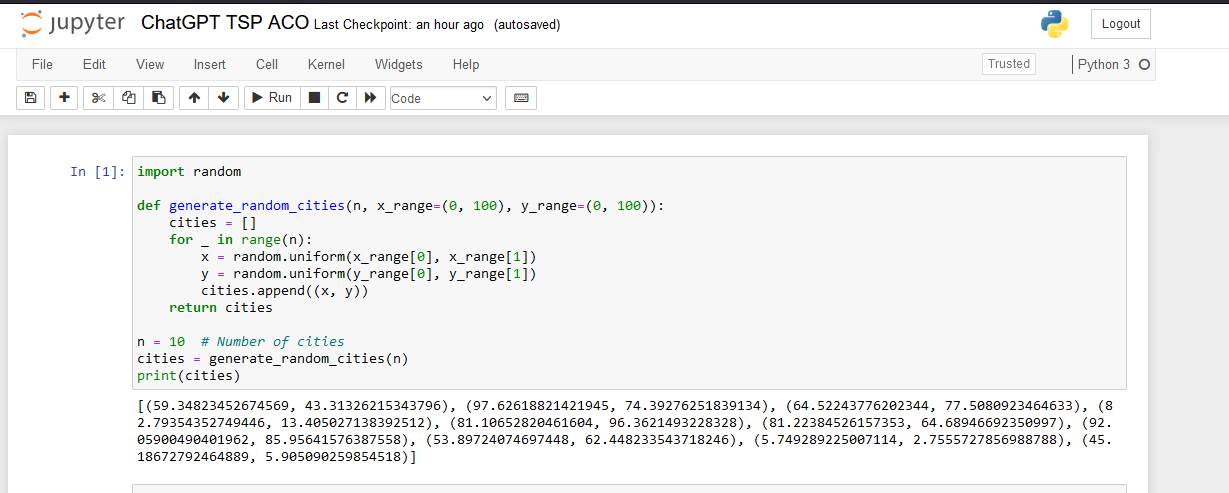Click the Python logo icon
Screen dimensions: 1229x493
(1054, 24)
